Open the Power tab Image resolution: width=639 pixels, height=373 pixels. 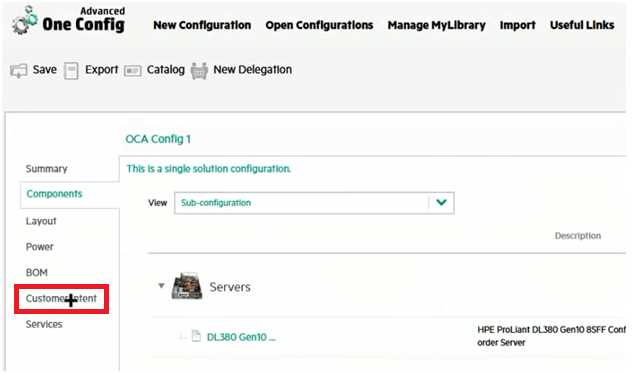tap(40, 247)
